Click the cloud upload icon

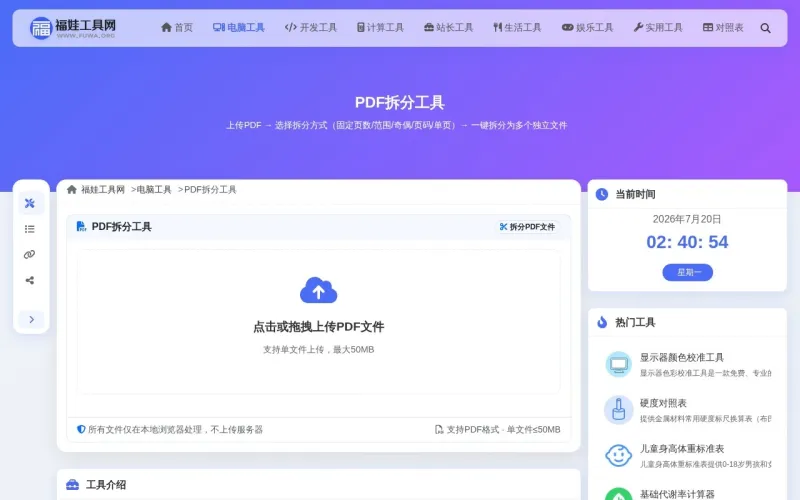[x=318, y=290]
